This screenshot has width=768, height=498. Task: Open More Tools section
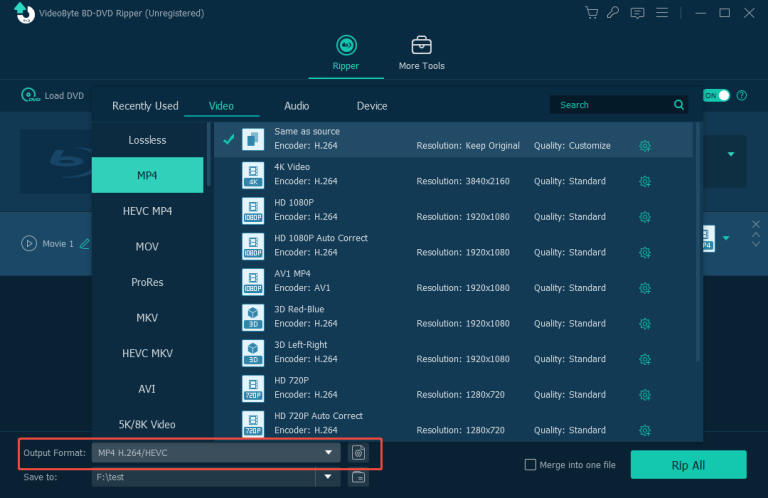[x=421, y=53]
